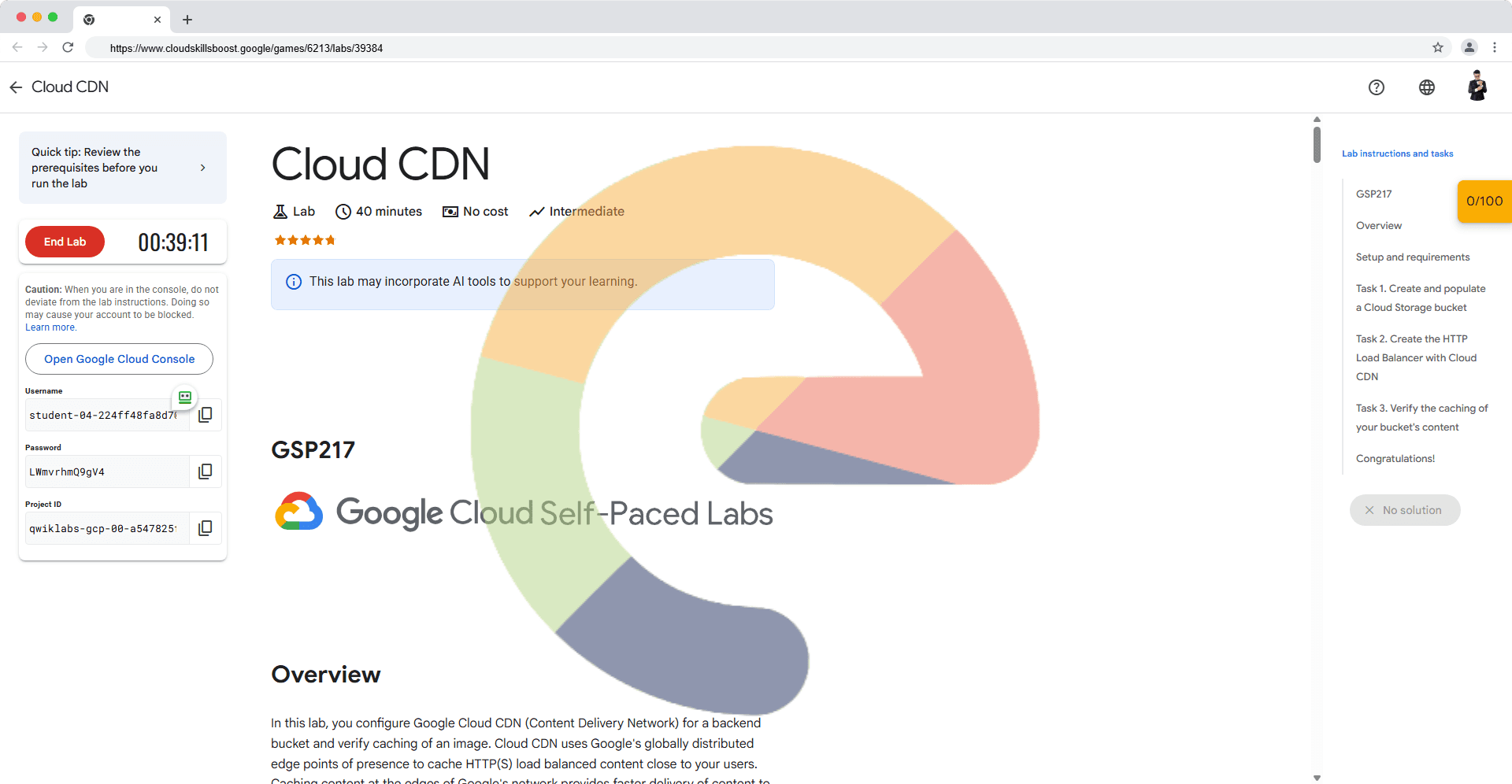Copy the Project ID value
Viewport: 1512px width, 784px height.
[205, 528]
